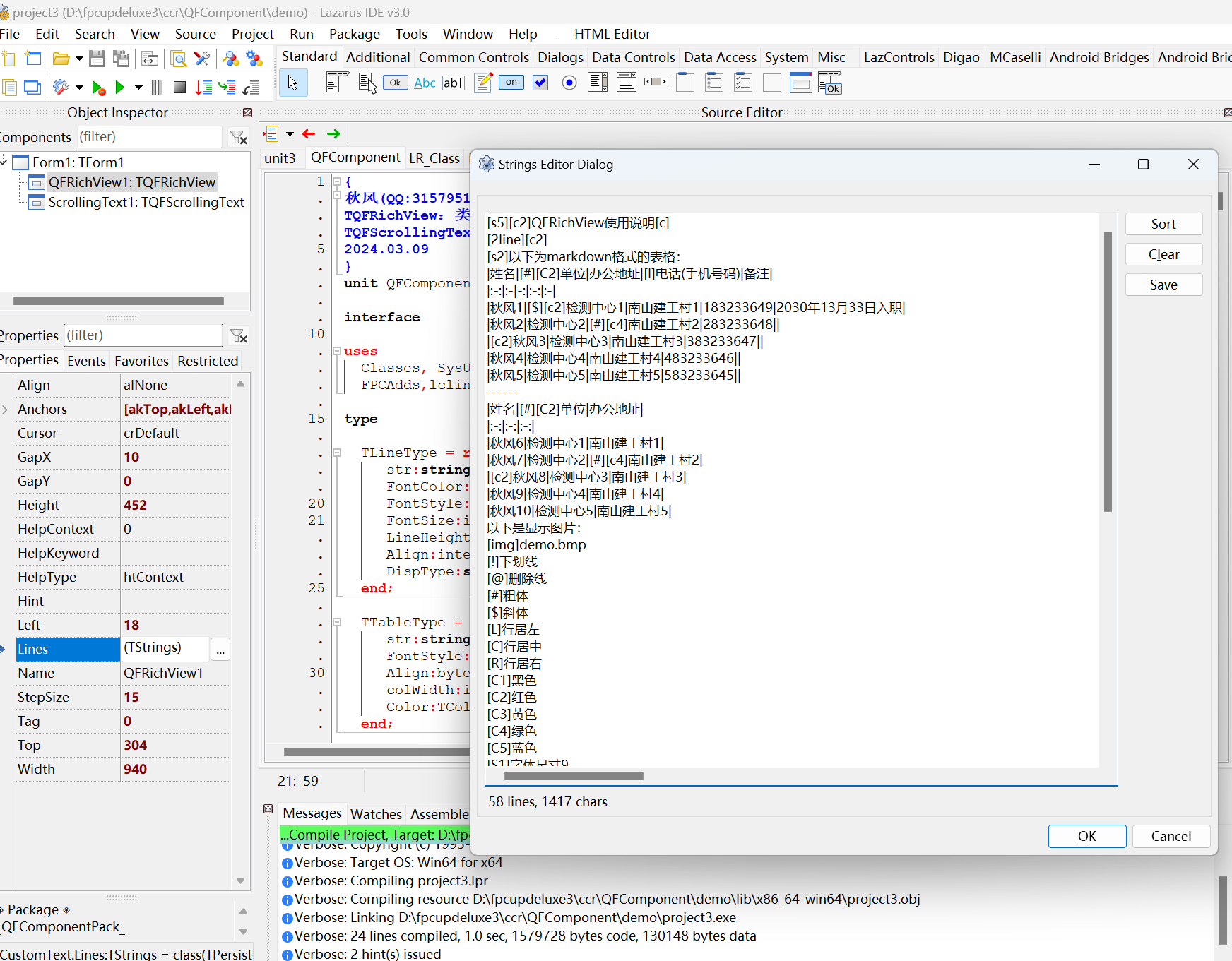Clear the Components filter icon
This screenshot has width=1232, height=961.
click(x=239, y=137)
